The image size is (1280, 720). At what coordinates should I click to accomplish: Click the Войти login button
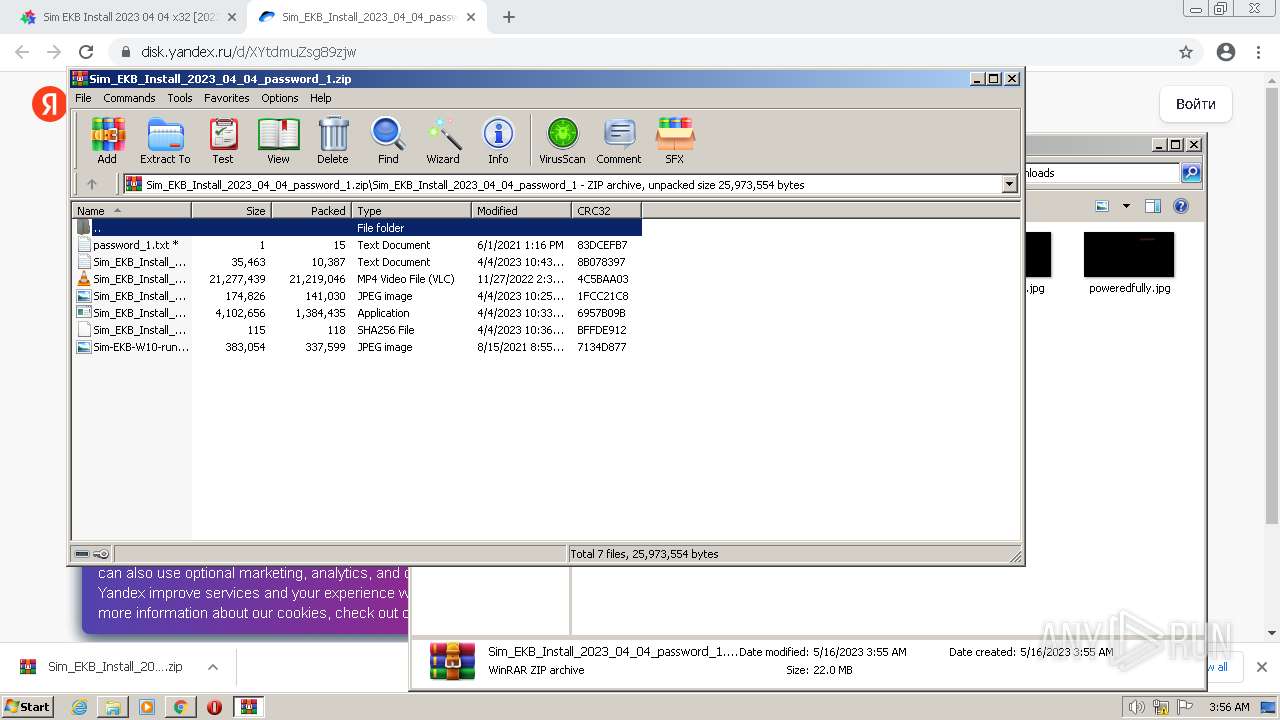[1196, 104]
